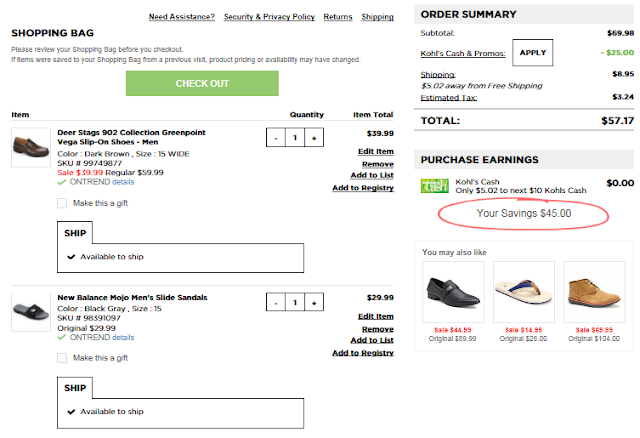Click the Kohl's Cash icon
The height and width of the screenshot is (438, 640).
click(435, 185)
